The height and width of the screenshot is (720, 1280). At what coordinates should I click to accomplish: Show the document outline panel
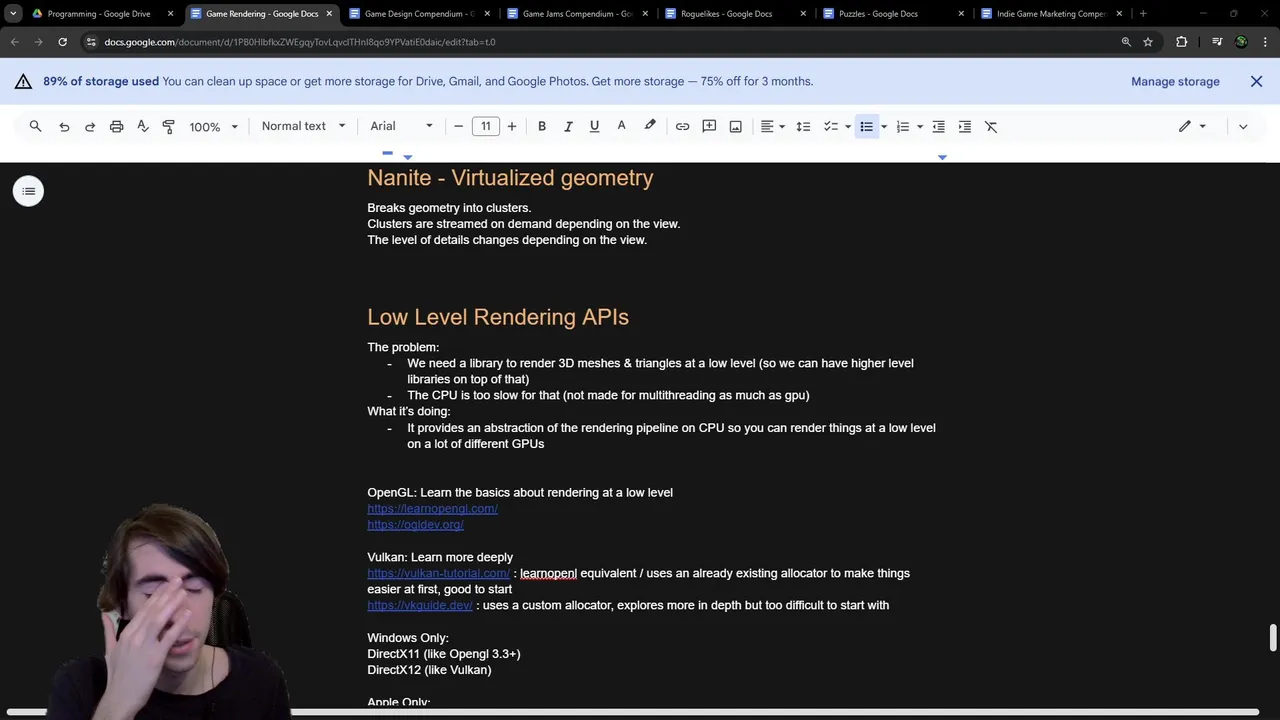(x=28, y=191)
